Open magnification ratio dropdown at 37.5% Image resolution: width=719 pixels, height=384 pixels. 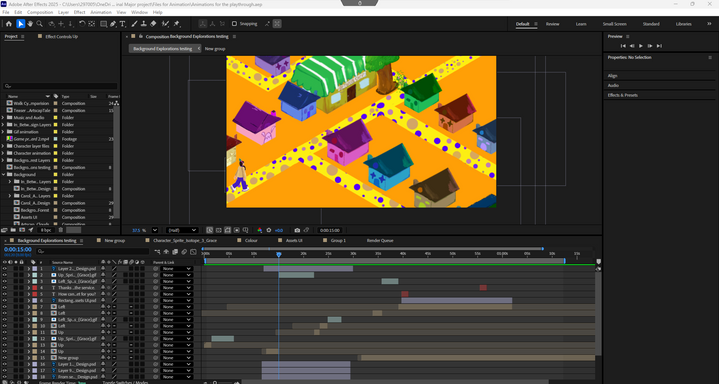pyautogui.click(x=155, y=230)
